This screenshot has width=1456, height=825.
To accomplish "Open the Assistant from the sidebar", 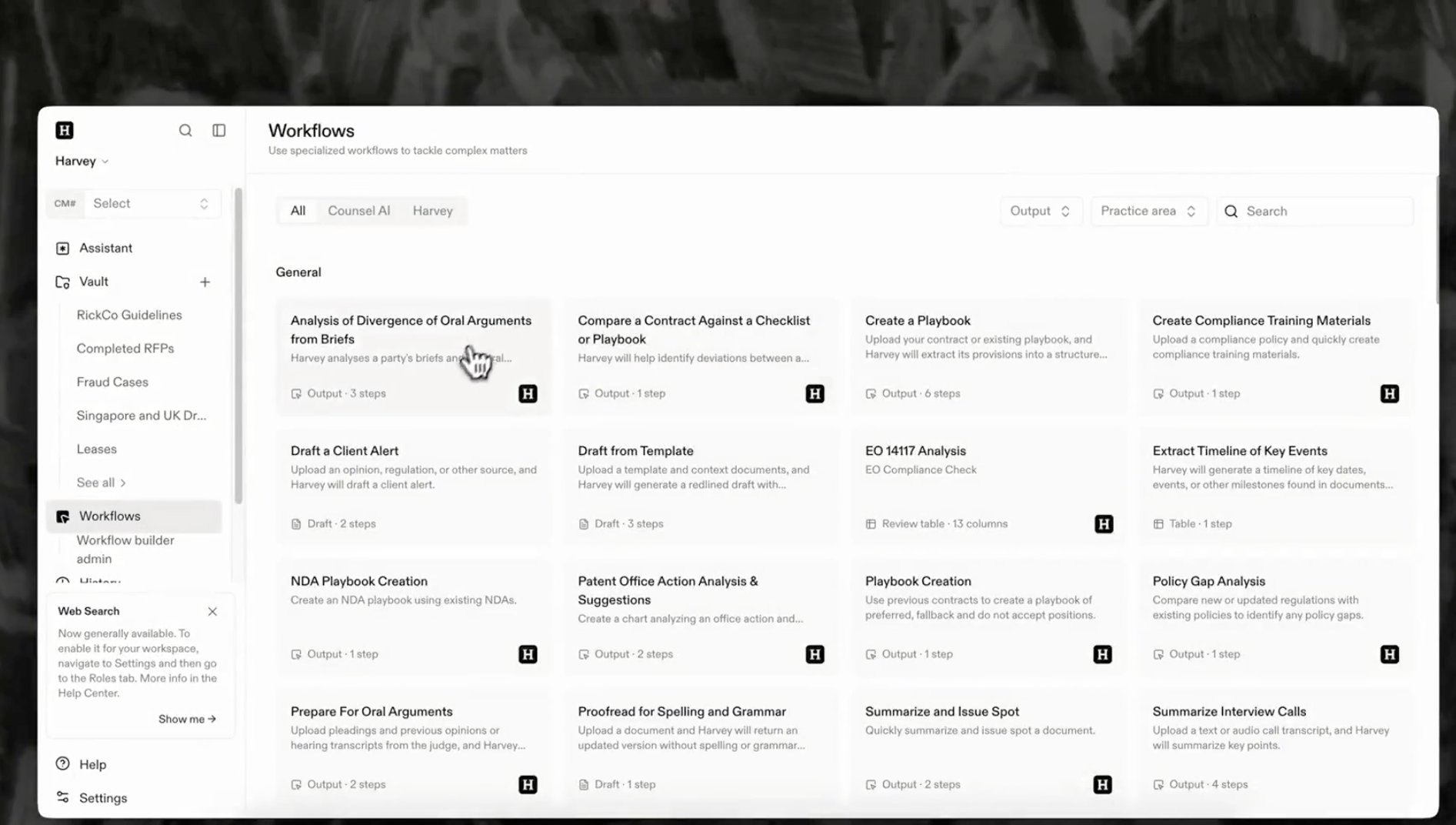I will (105, 248).
